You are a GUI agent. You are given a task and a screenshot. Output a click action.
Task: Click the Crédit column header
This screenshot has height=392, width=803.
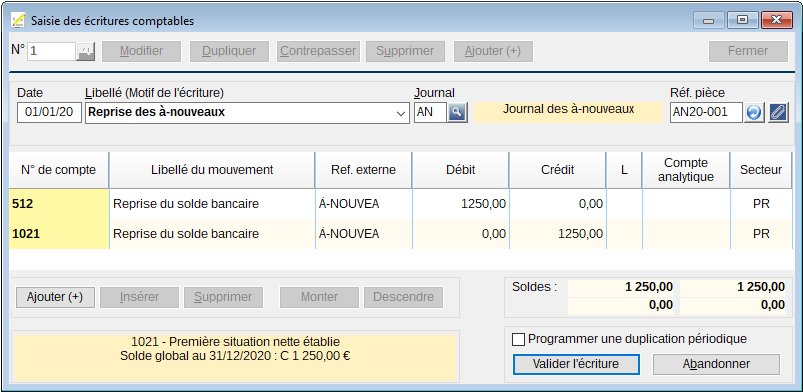[x=557, y=170]
